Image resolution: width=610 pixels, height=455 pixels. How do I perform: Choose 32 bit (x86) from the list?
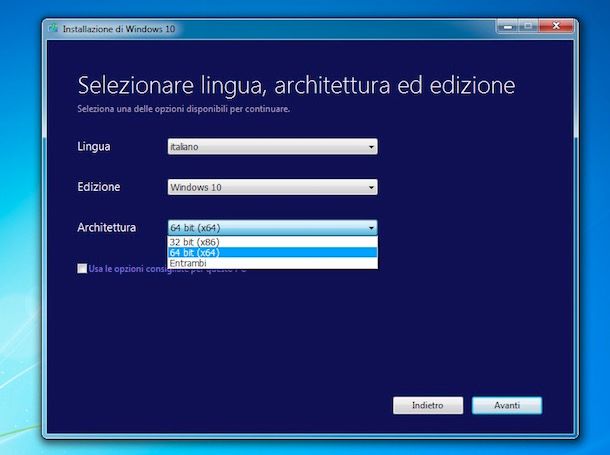(272, 242)
